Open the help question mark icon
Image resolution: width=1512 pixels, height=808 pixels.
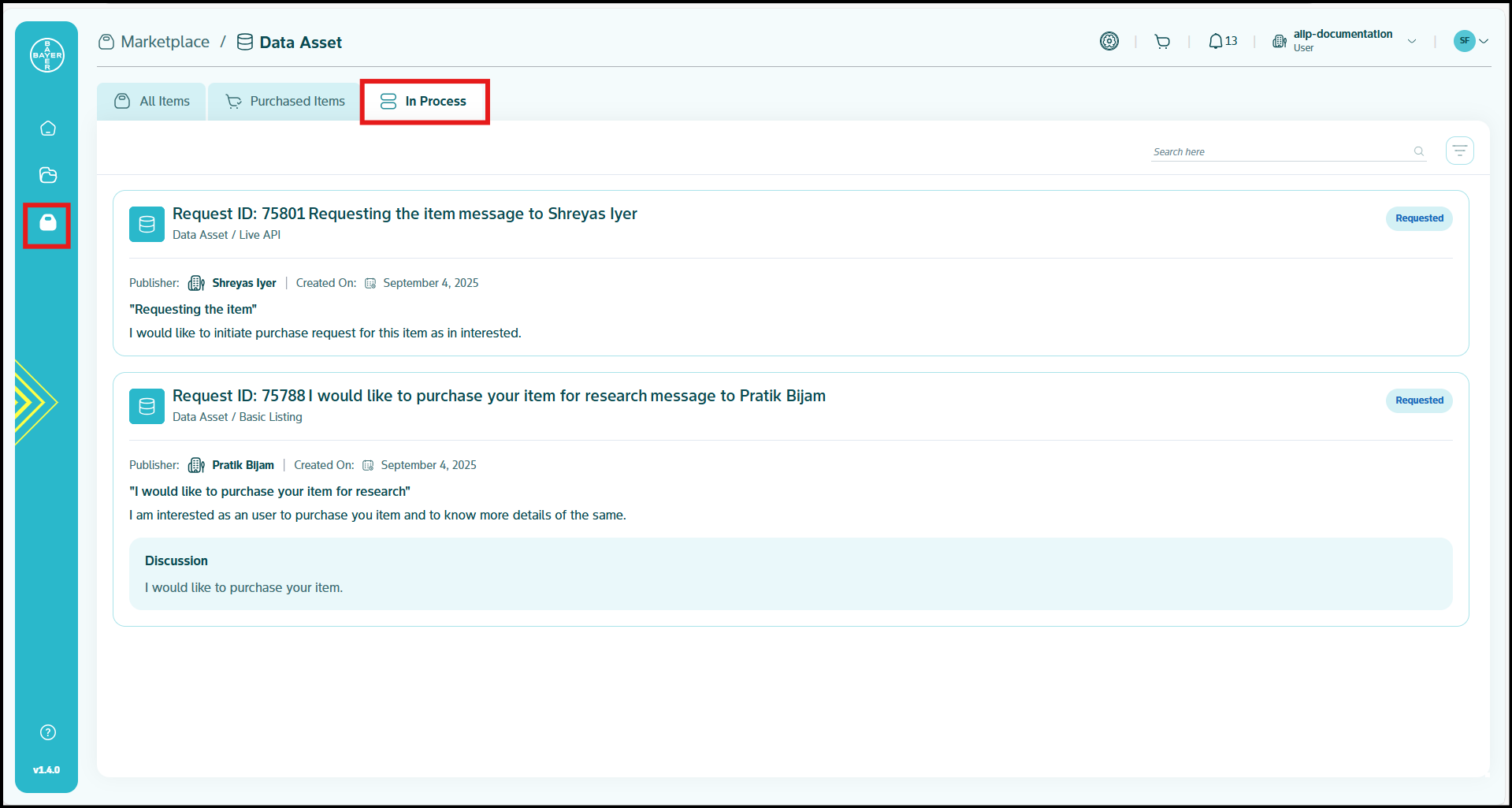[48, 732]
